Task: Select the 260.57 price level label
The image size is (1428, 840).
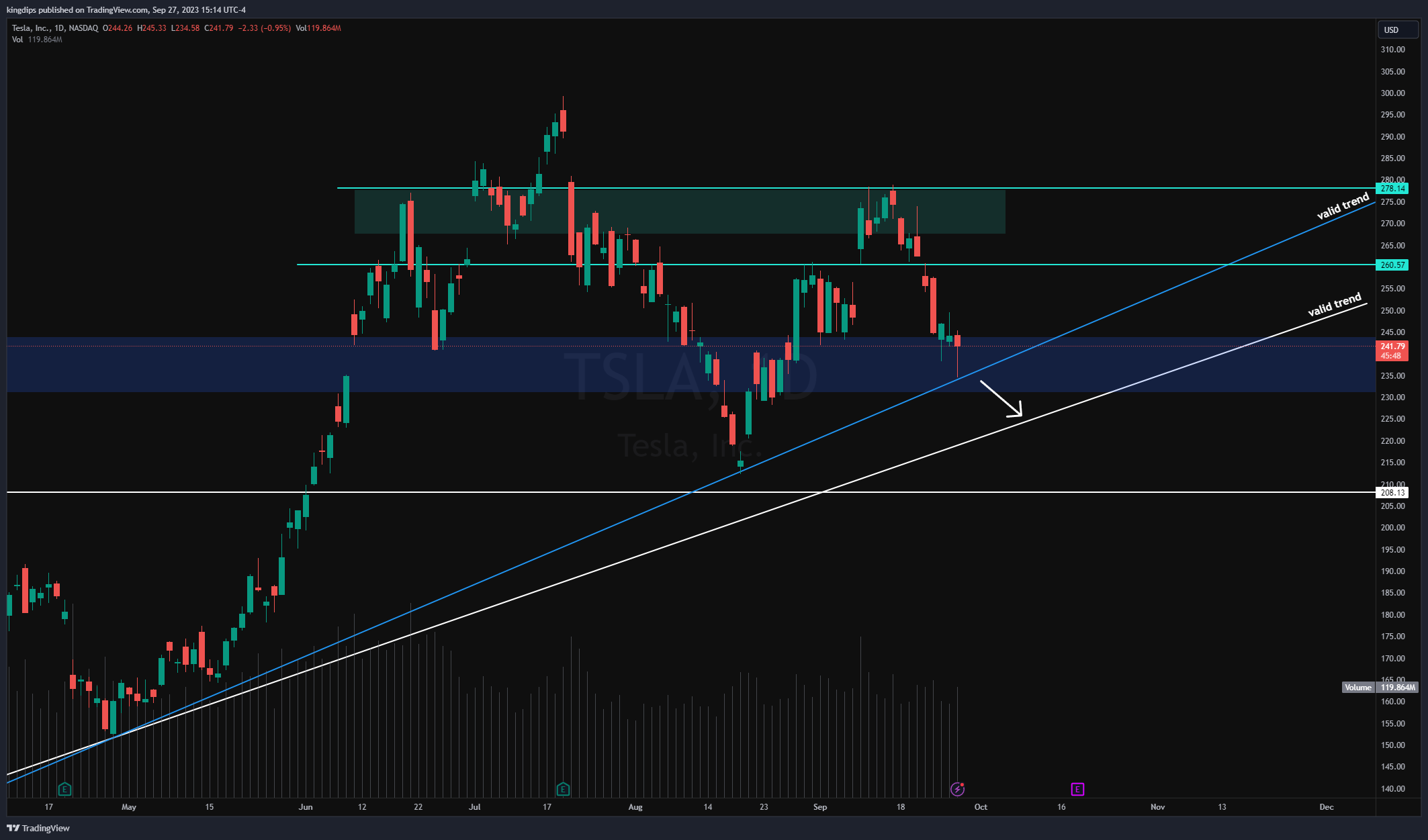Action: point(1392,265)
